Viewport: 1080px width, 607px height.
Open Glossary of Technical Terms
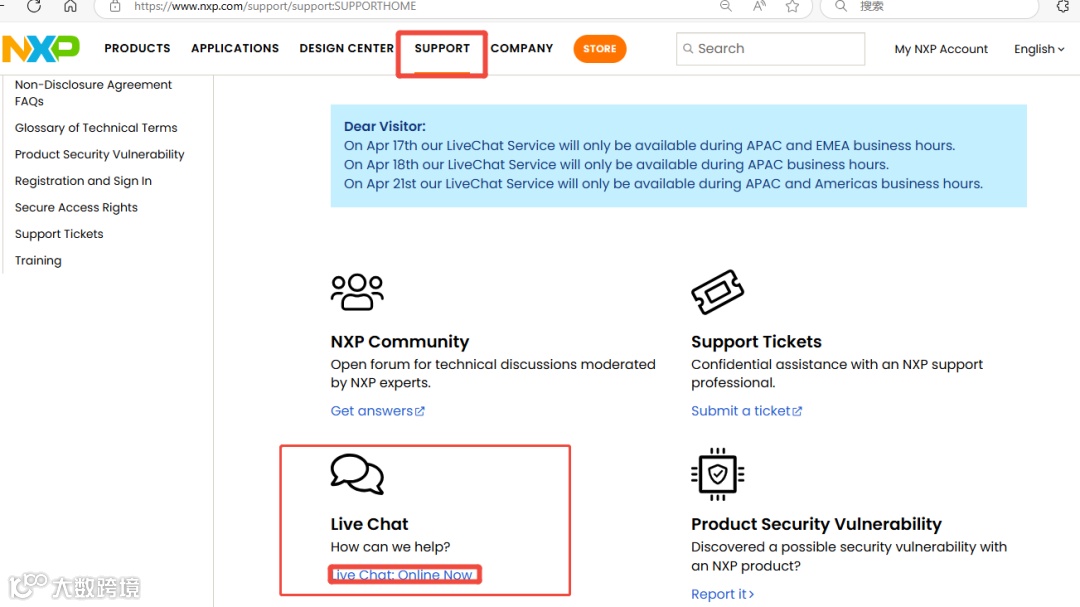pos(96,128)
